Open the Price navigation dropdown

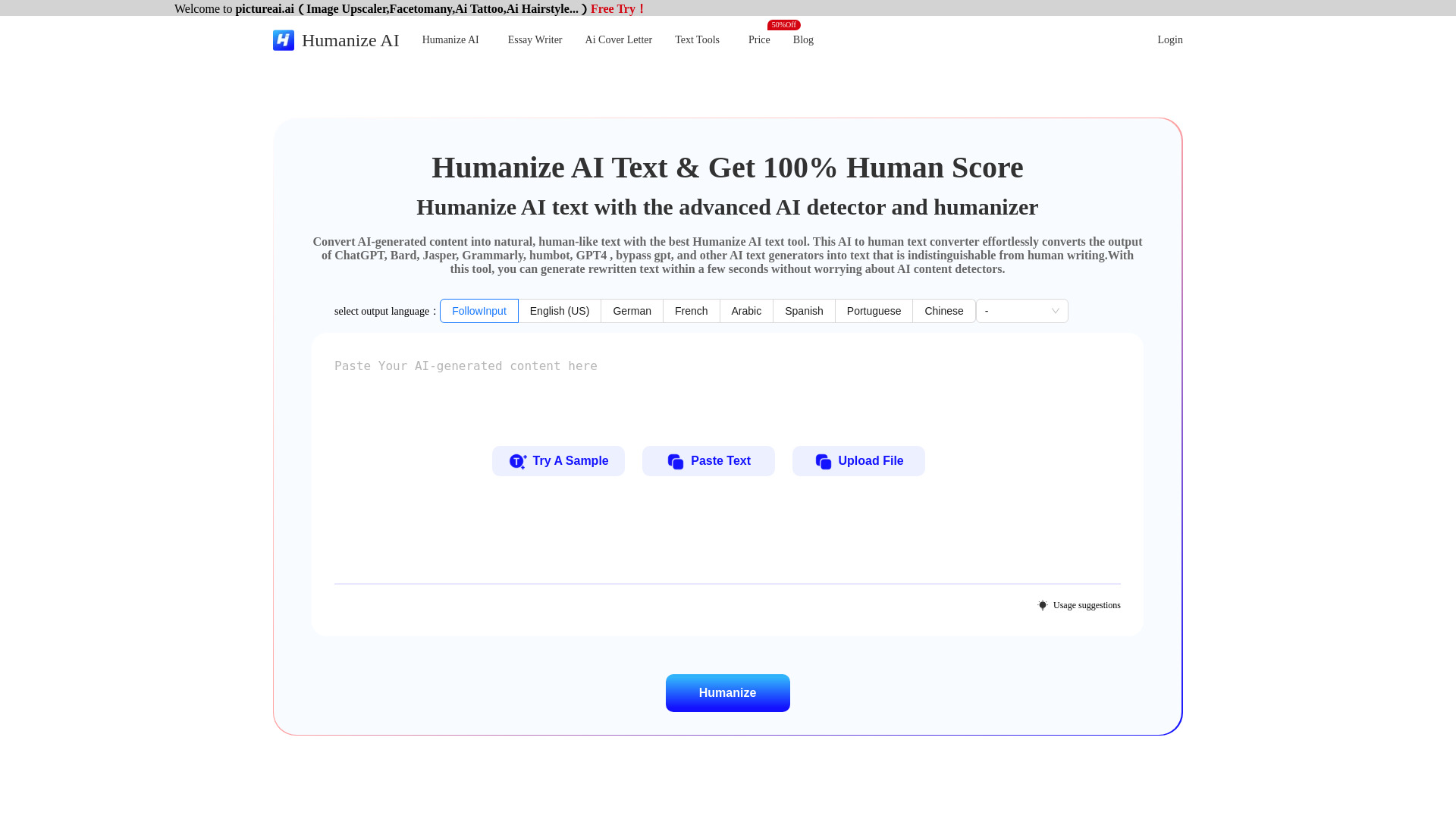point(759,40)
